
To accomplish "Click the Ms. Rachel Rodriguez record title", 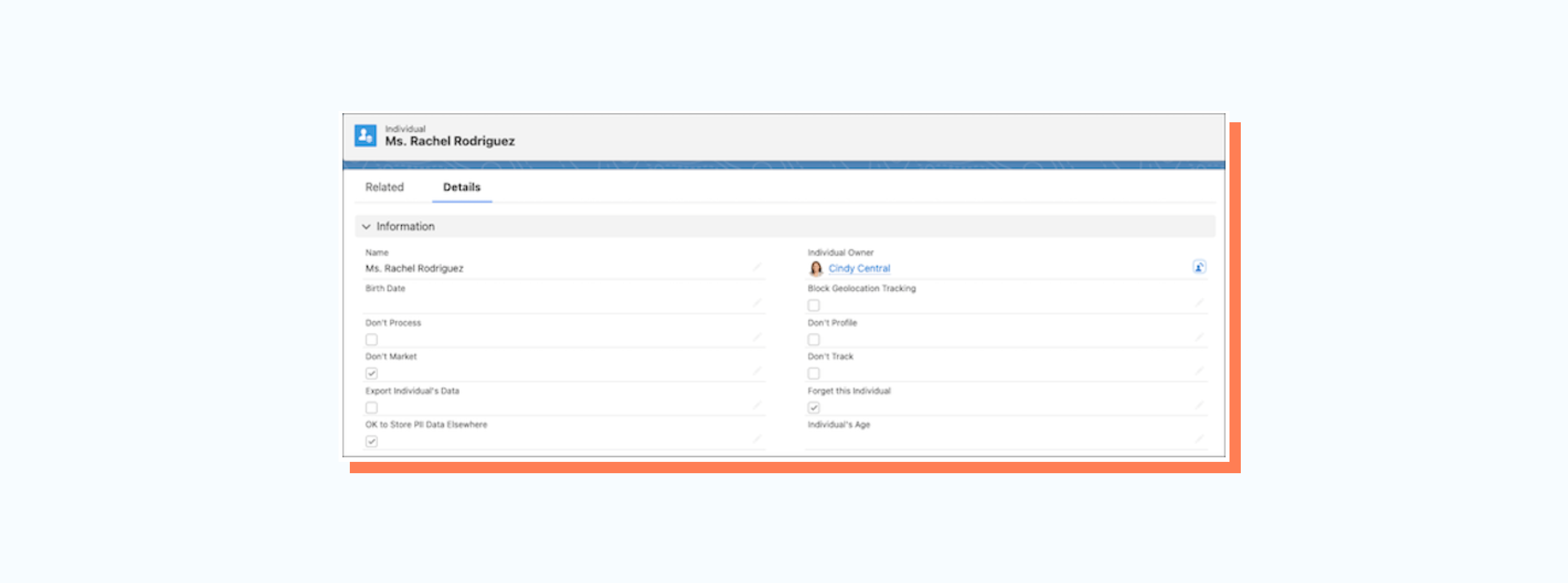I will 449,141.
